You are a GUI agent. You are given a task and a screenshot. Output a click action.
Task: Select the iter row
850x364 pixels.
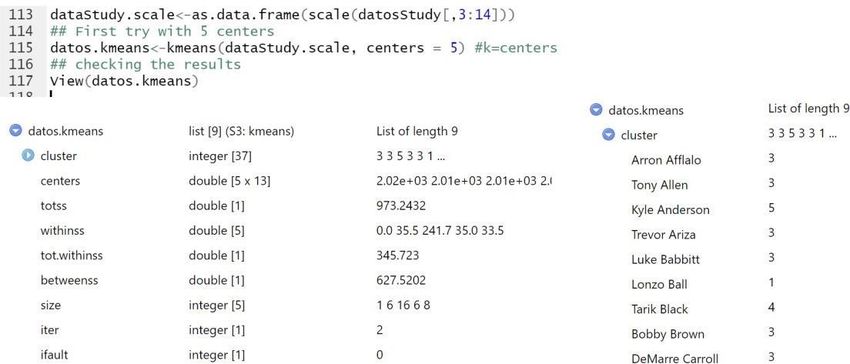pyautogui.click(x=281, y=330)
